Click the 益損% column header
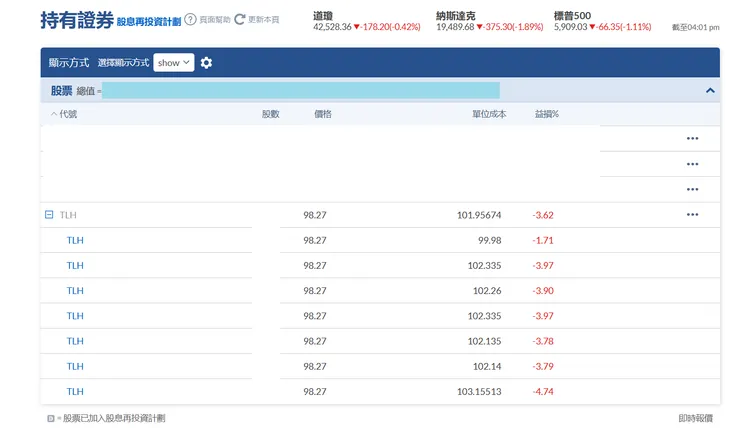 tap(547, 114)
